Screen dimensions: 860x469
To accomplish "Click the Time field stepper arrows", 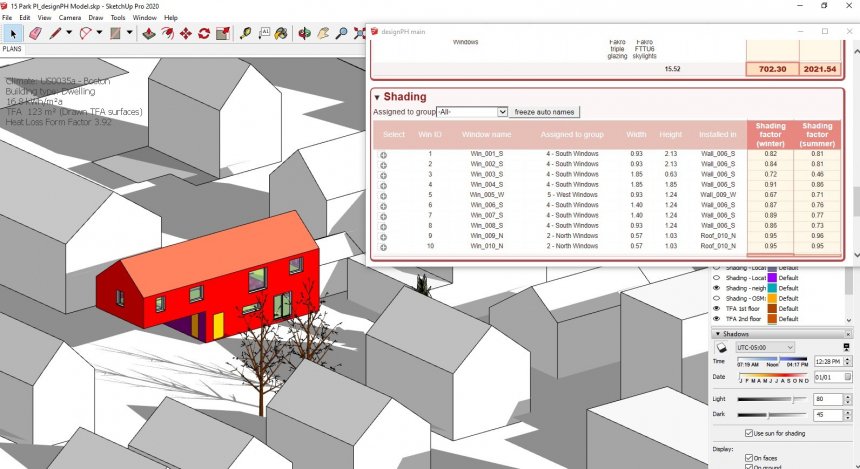I will coord(847,361).
